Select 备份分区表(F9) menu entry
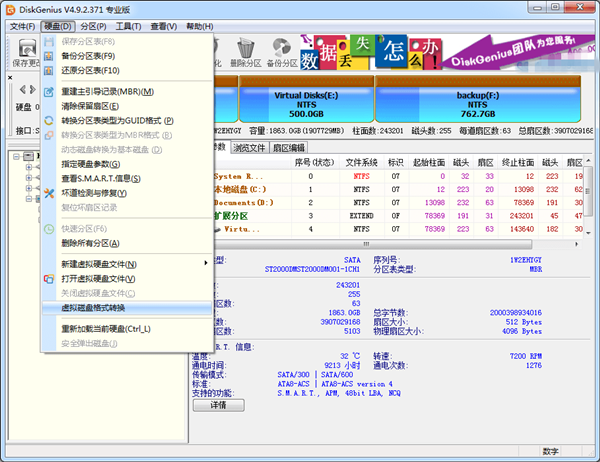600x462 pixels. pos(126,56)
